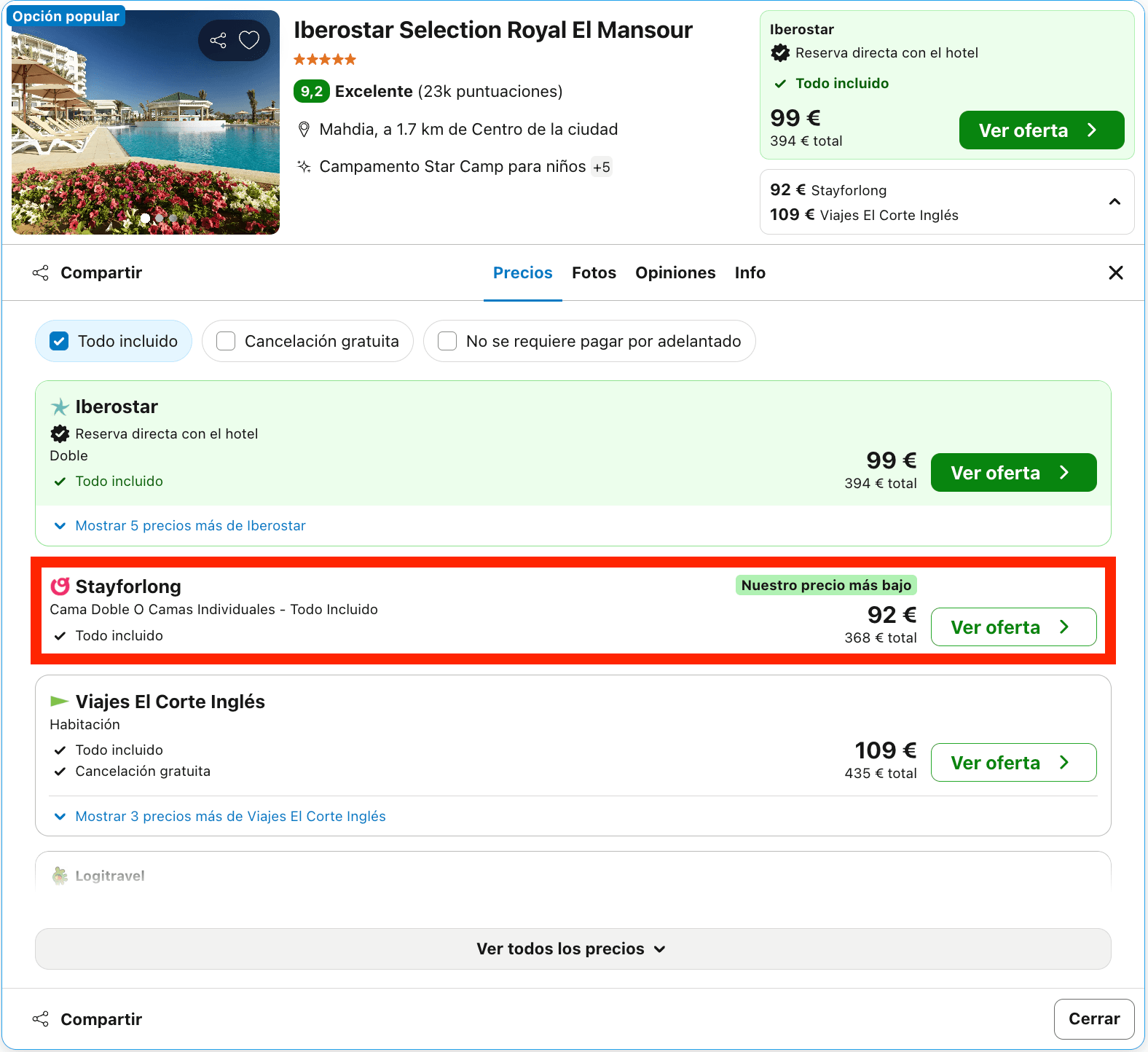Show the +5 more amenities badge
1148x1052 pixels.
click(x=602, y=167)
